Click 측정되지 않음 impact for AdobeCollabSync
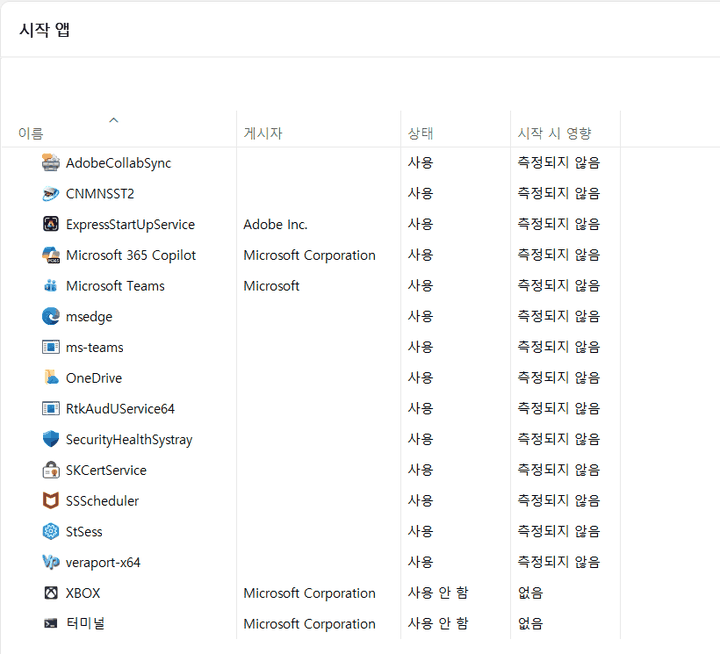The width and height of the screenshot is (720, 654). tap(559, 163)
